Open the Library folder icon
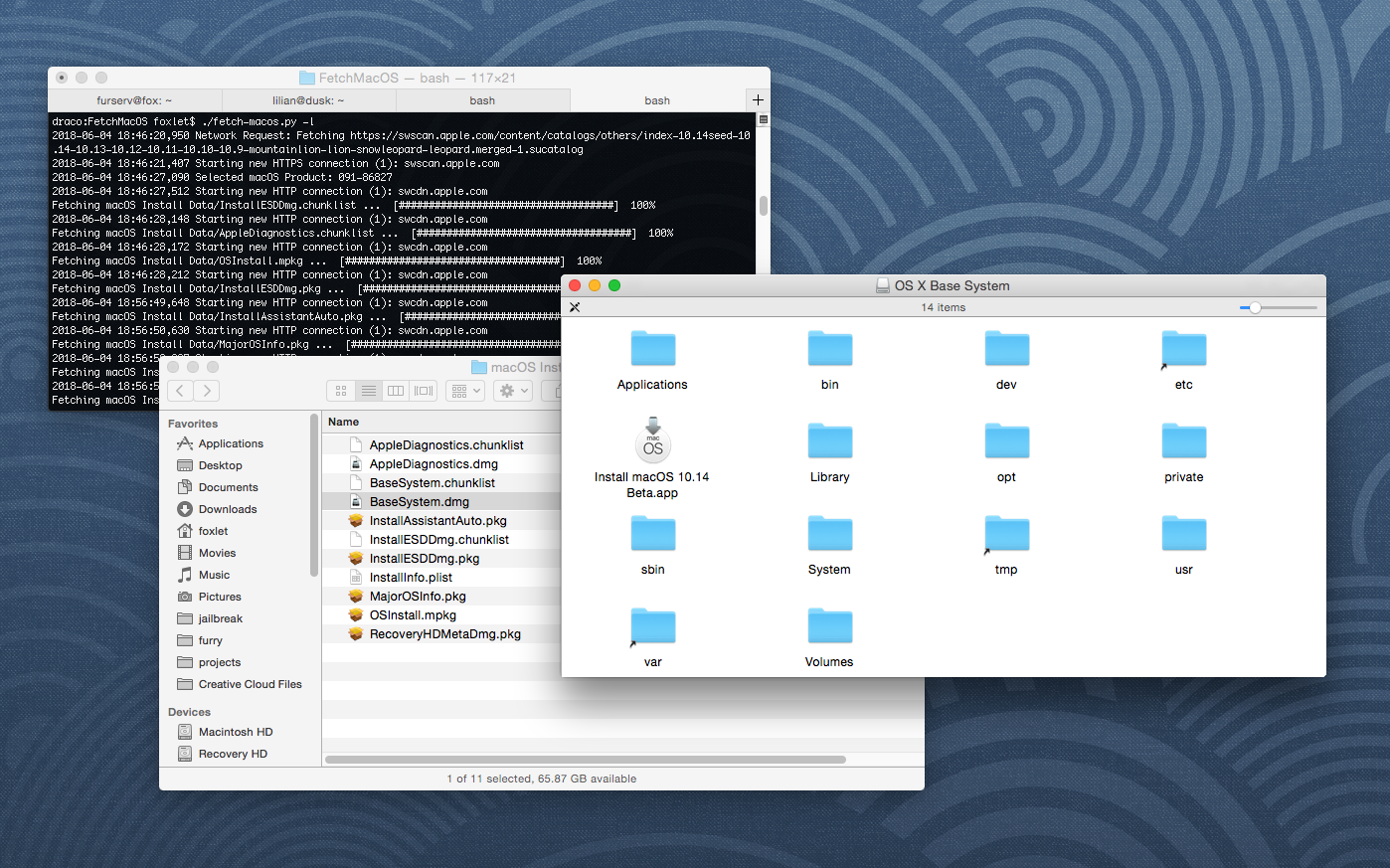The image size is (1390, 868). click(x=829, y=441)
